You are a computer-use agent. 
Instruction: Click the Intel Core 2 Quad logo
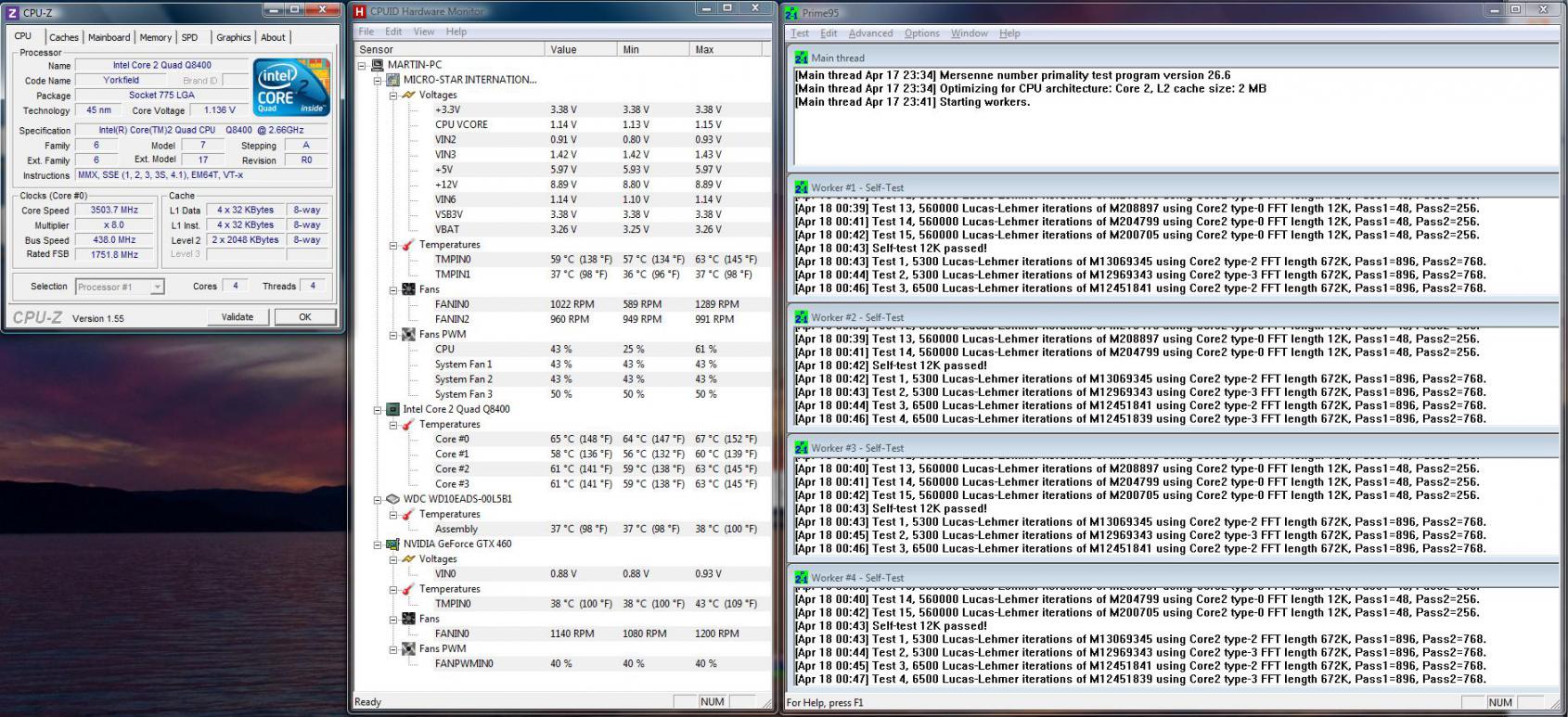coord(291,87)
